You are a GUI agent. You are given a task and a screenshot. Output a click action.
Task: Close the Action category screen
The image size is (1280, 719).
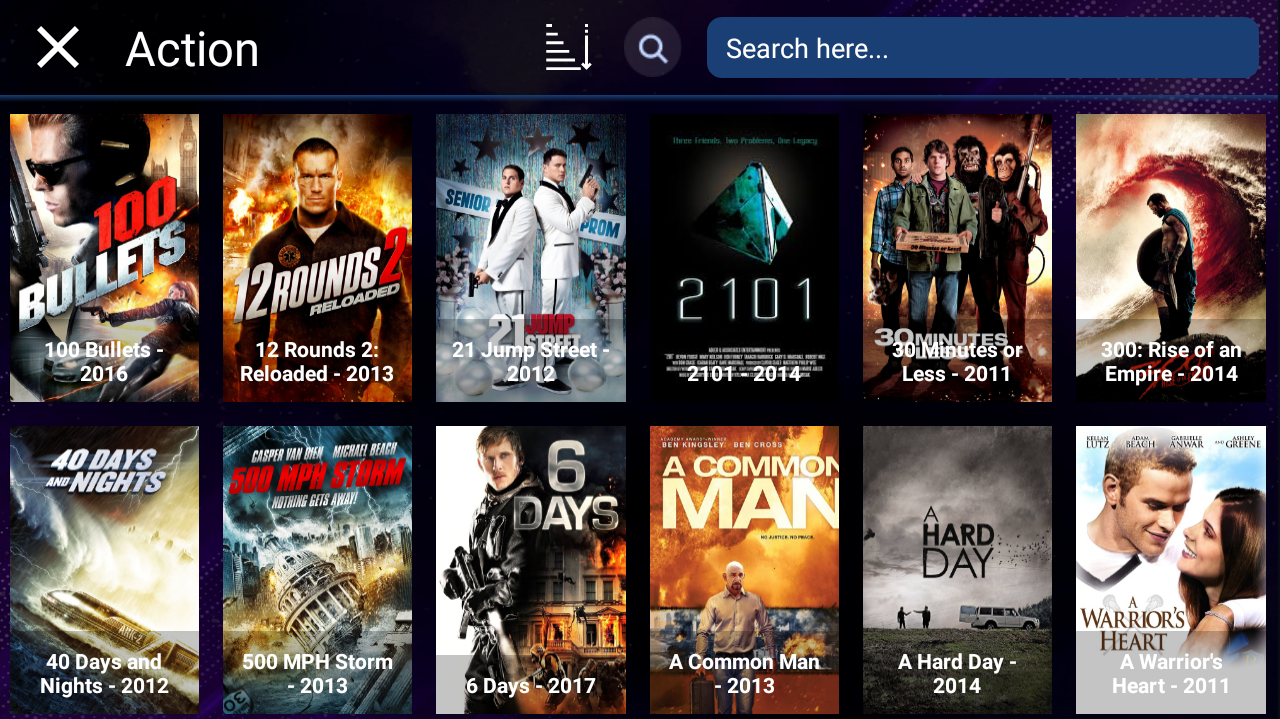tap(58, 48)
